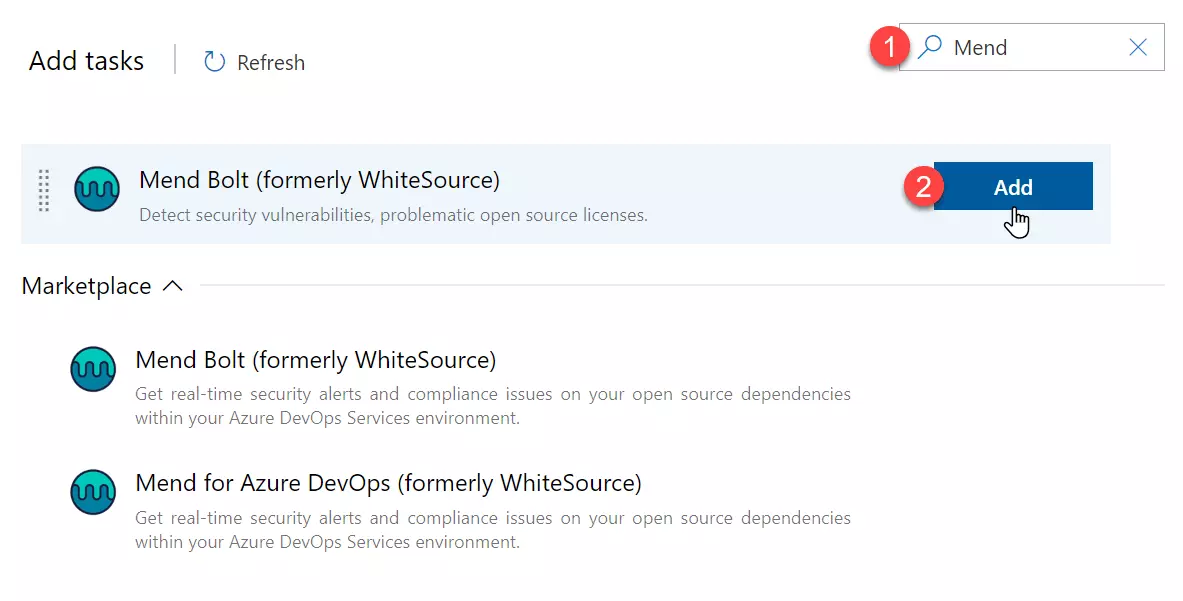Click description under Marketplace Mend Bolt
The height and width of the screenshot is (601, 1183).
(x=493, y=406)
